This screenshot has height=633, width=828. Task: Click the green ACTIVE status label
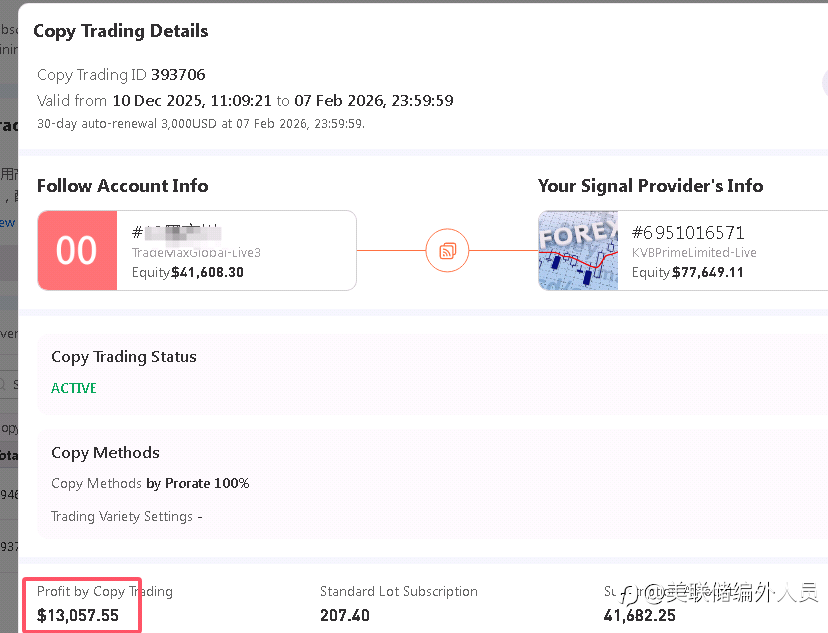click(74, 388)
